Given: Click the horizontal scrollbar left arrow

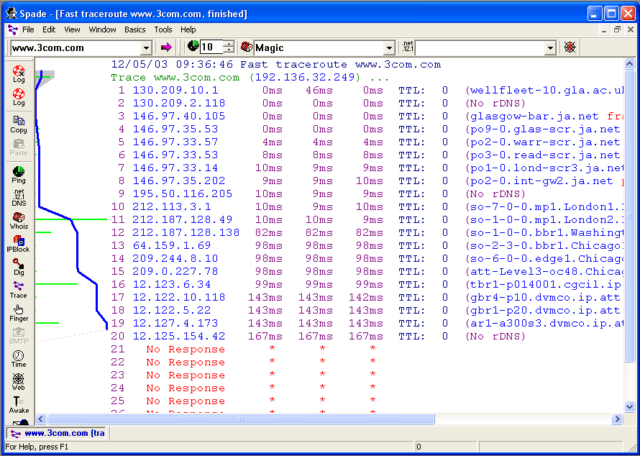Looking at the screenshot, I should point(41,419).
